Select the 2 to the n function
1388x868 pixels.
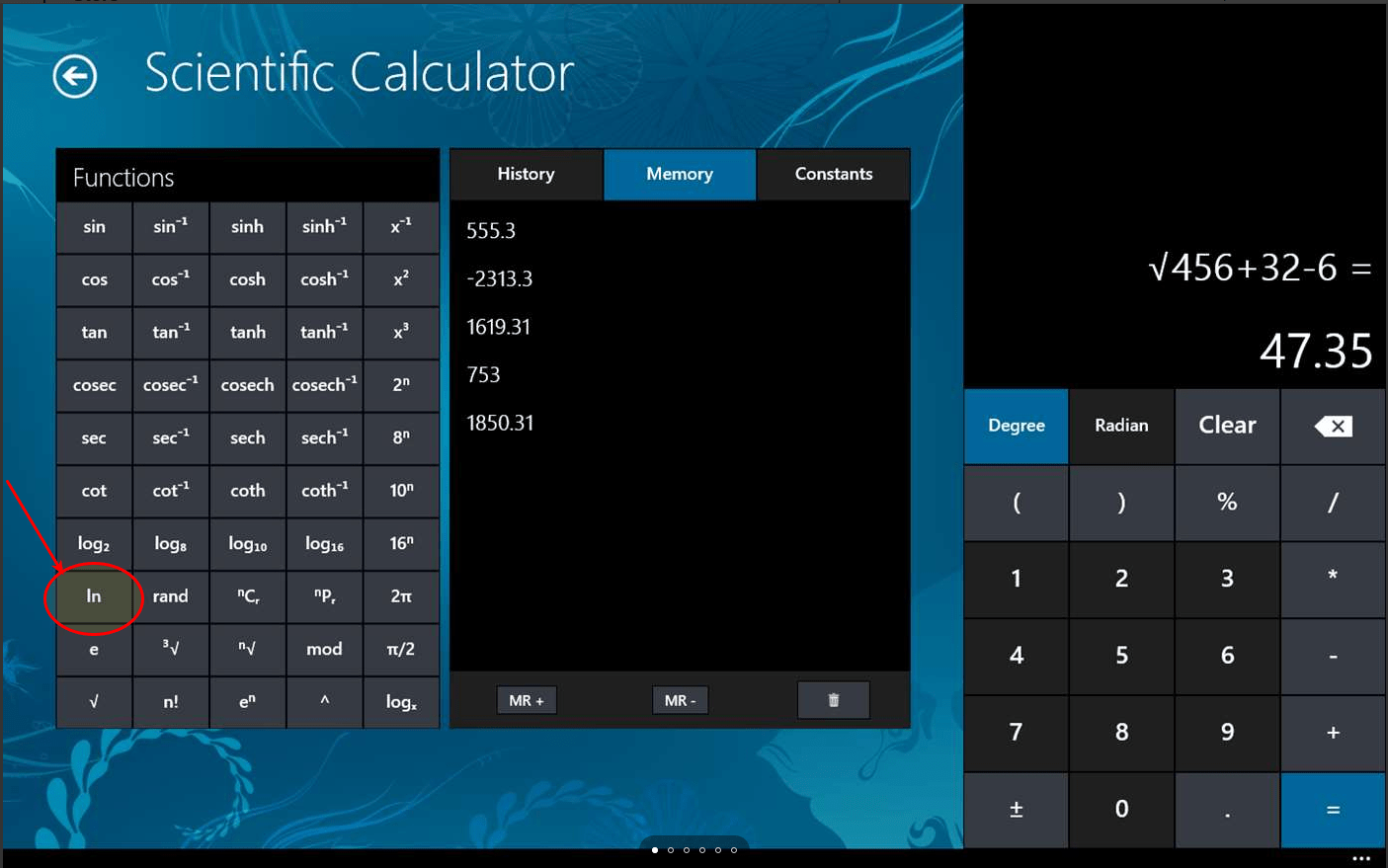[401, 384]
